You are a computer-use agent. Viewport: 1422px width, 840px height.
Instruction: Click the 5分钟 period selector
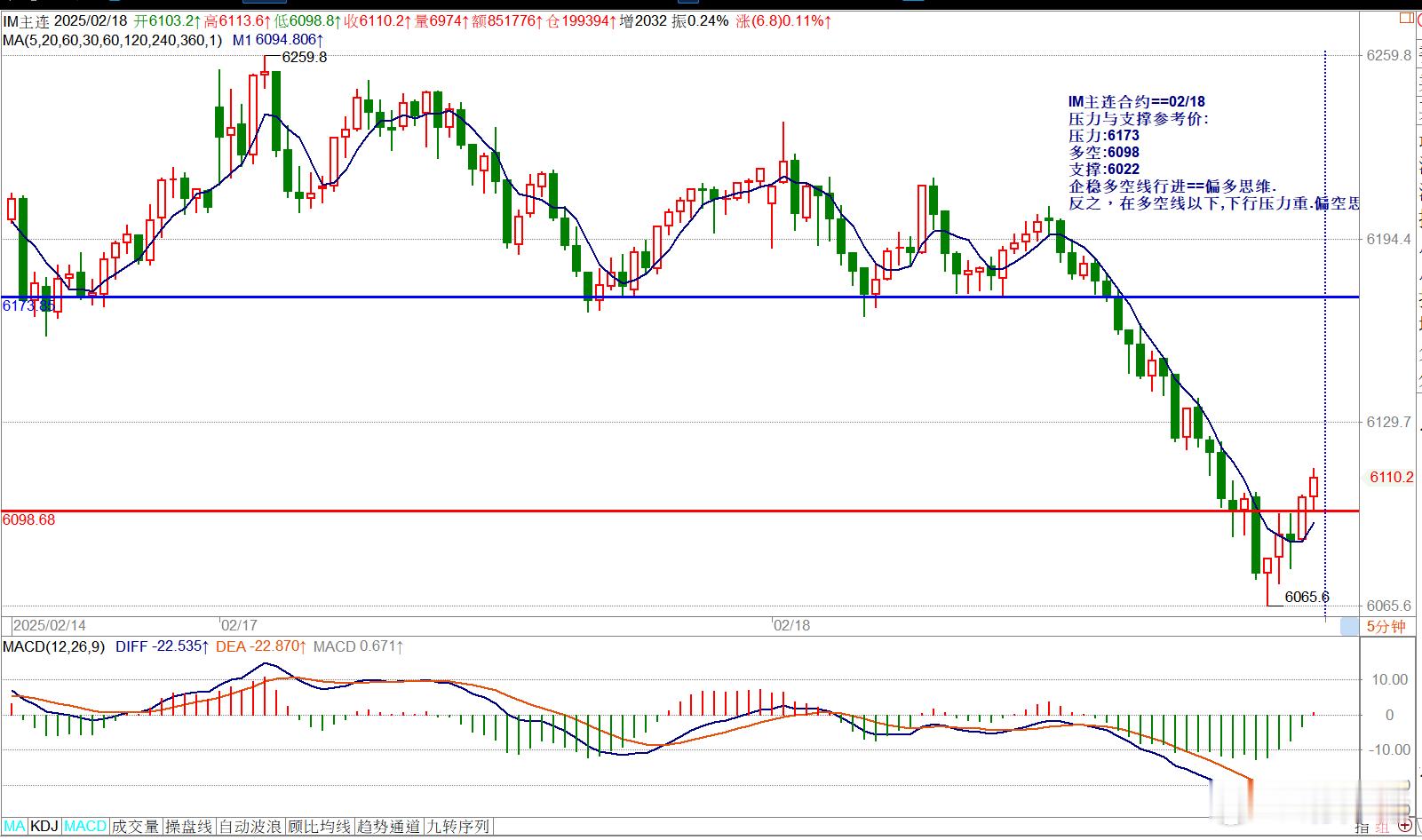[1386, 627]
